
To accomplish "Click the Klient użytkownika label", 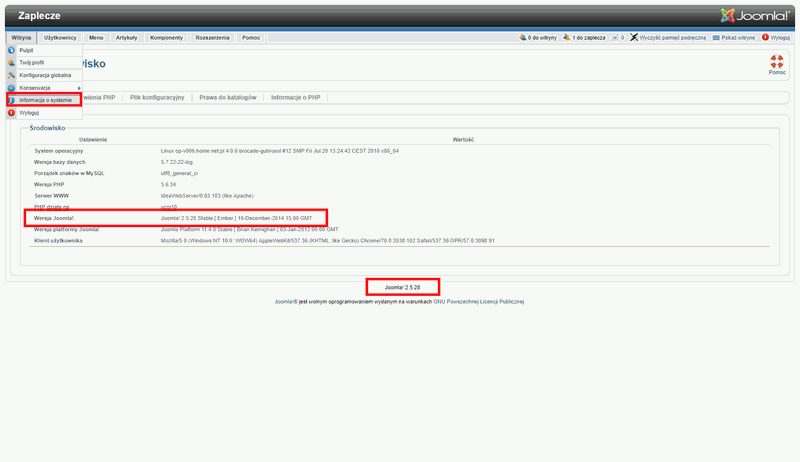I will [58, 241].
